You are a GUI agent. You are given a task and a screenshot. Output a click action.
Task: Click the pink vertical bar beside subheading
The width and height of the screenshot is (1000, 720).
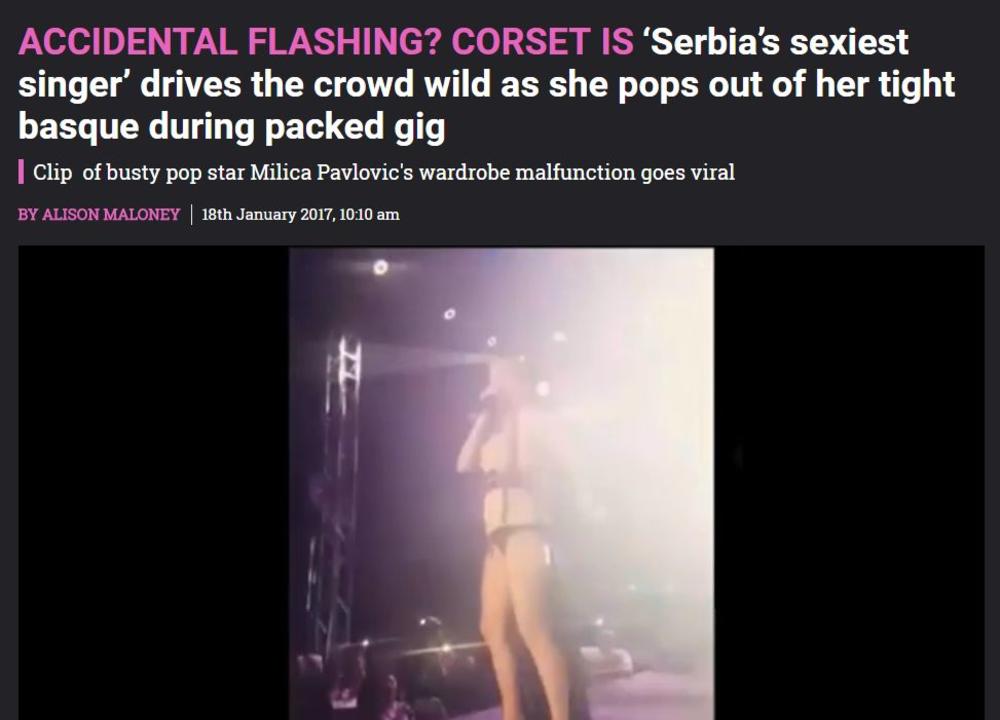pos(21,172)
